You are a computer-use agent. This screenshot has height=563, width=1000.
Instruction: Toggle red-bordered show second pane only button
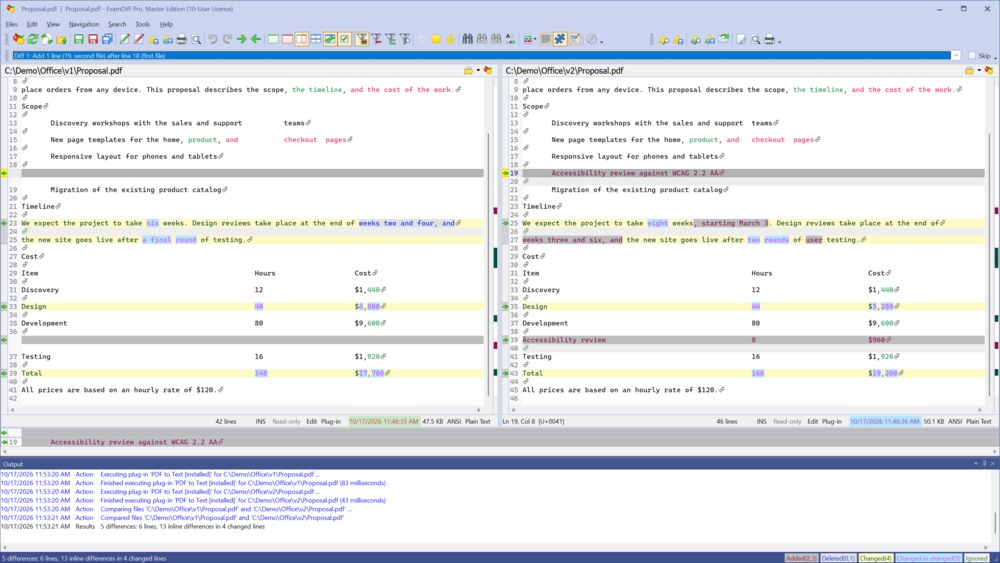[287, 40]
